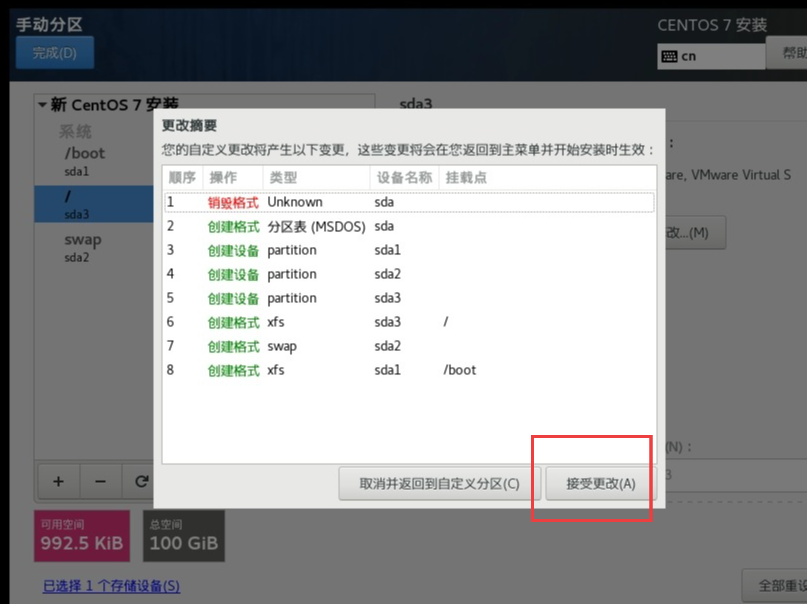Select row 6 创建格式 xfs sda3
The width and height of the screenshot is (807, 604).
point(409,322)
